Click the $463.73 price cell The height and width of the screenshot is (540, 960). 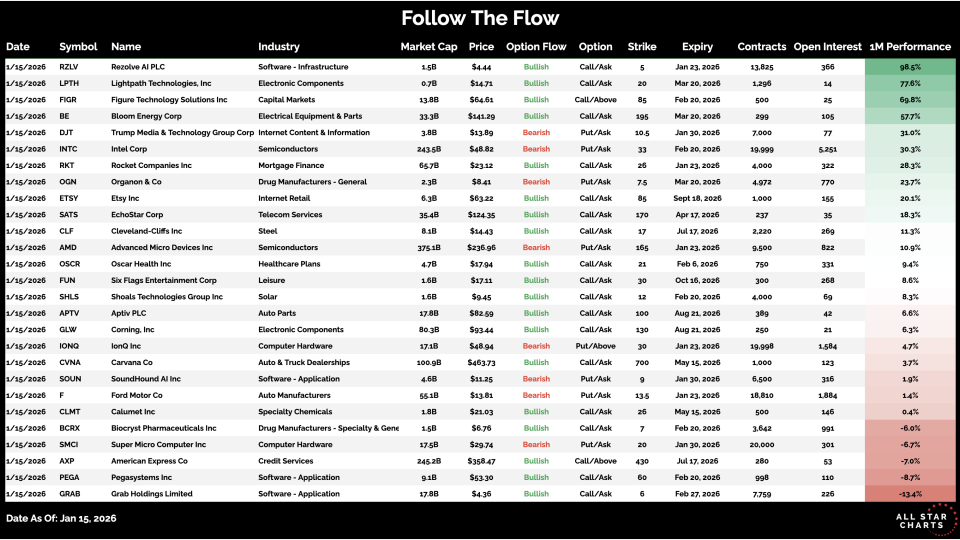pos(481,363)
